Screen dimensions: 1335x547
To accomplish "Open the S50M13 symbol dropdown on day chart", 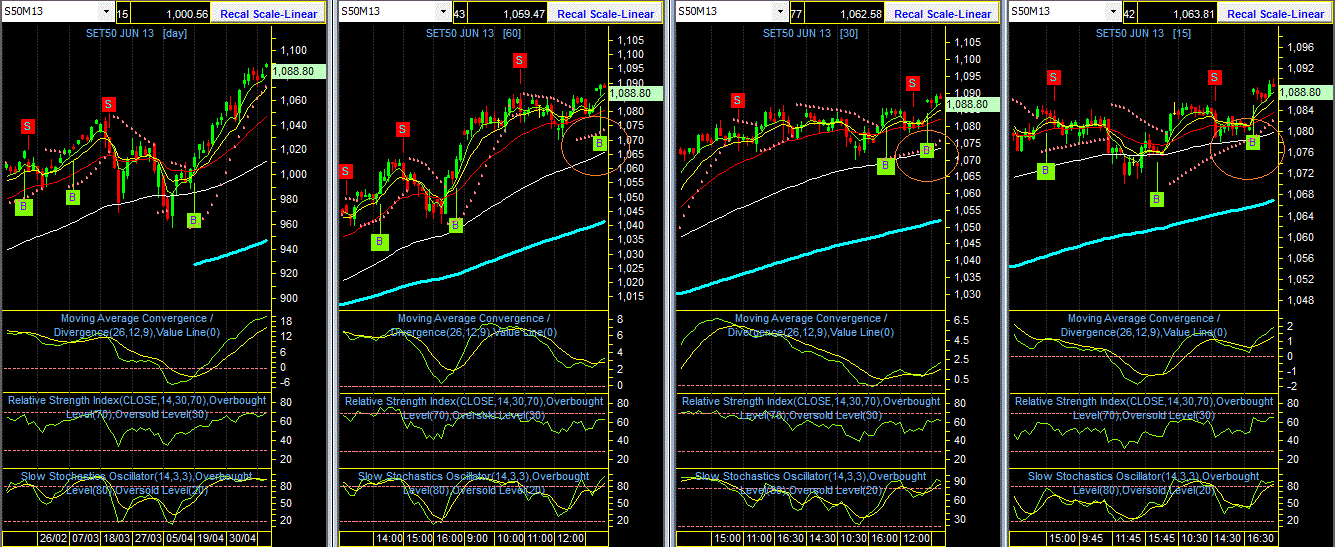I will (106, 11).
